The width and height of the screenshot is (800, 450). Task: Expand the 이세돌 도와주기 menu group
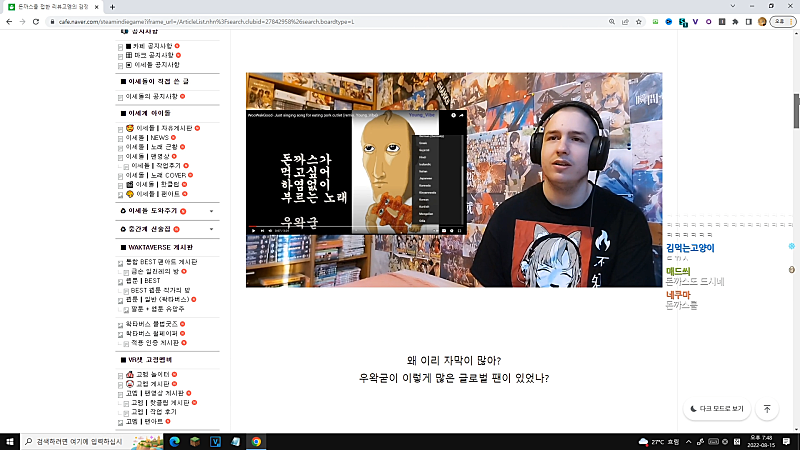(211, 211)
